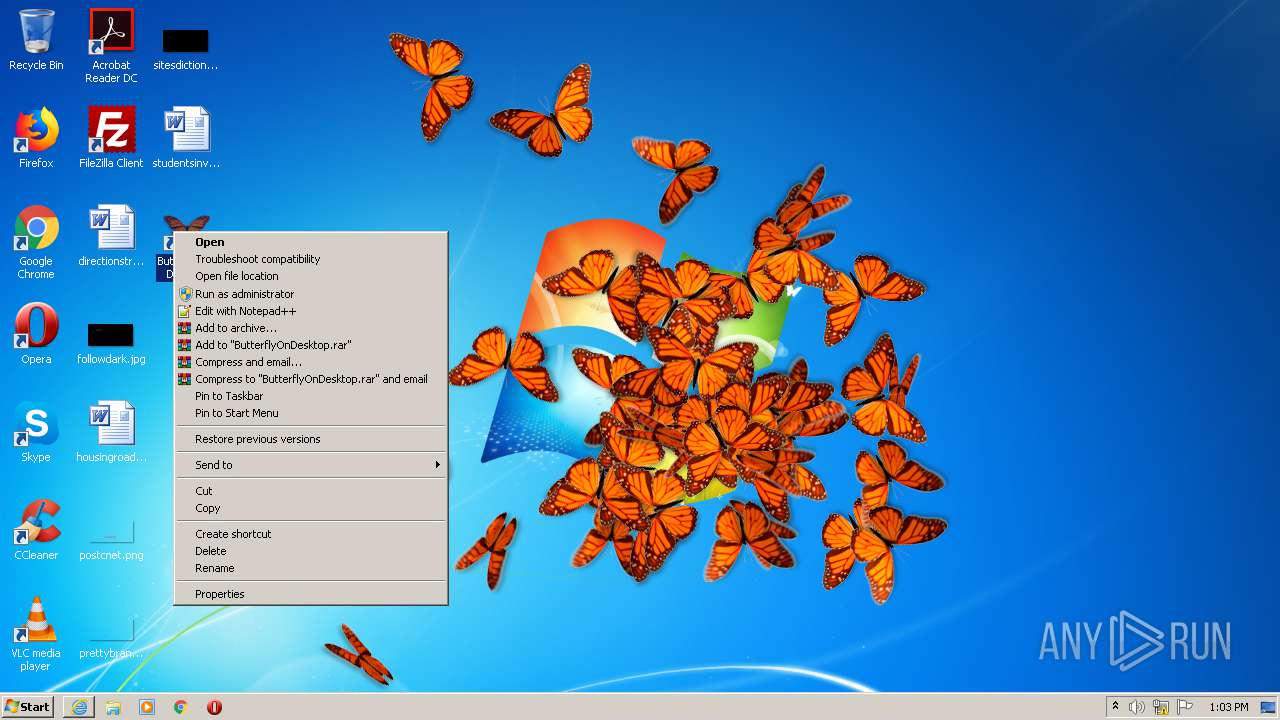Click Show desktop button at taskbar end
This screenshot has width=1280, height=720.
1268,707
